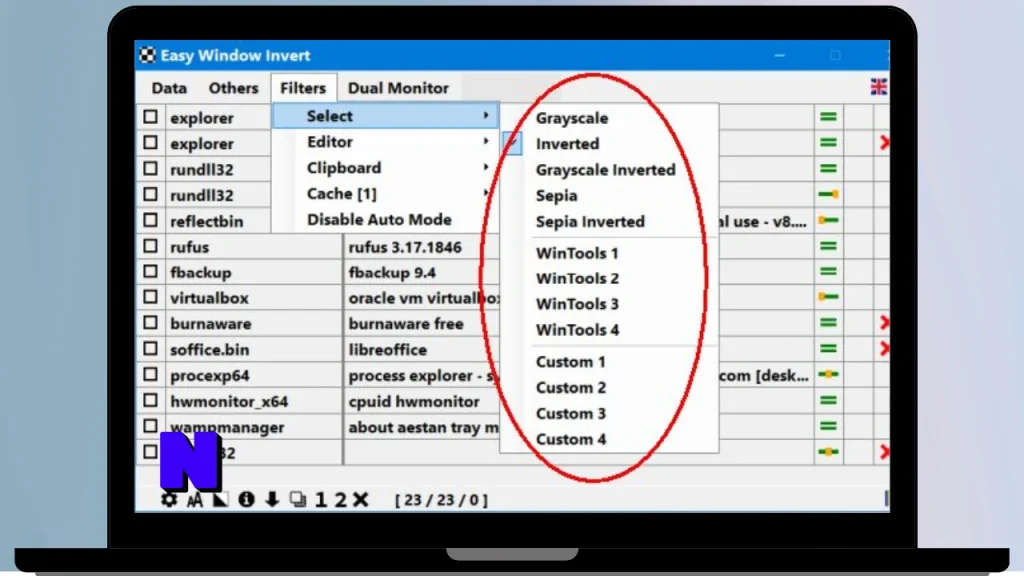Enable the fbackup checkbox
The height and width of the screenshot is (576, 1024).
(150, 272)
